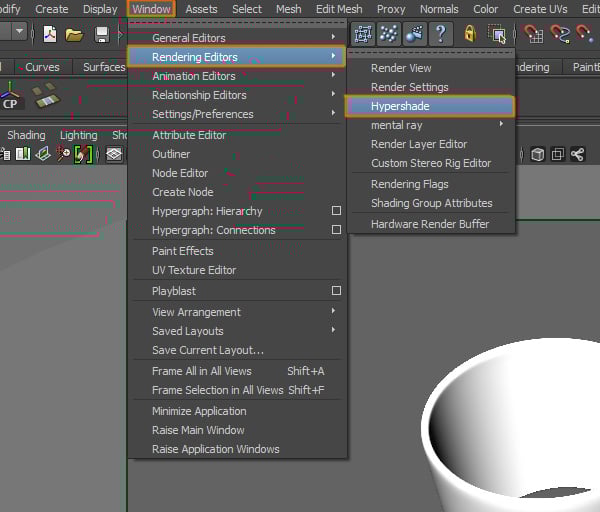Open the Render Layer Editor

pos(419,144)
